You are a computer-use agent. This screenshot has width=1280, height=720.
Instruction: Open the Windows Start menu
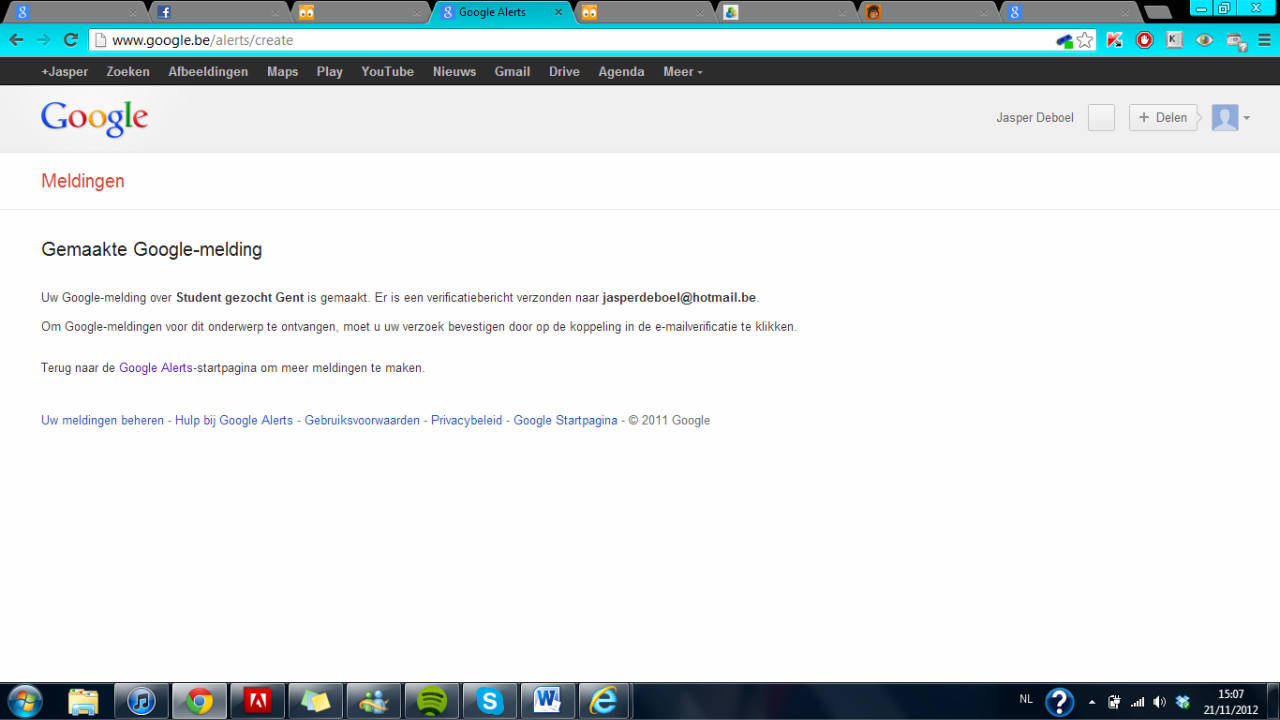pos(25,701)
